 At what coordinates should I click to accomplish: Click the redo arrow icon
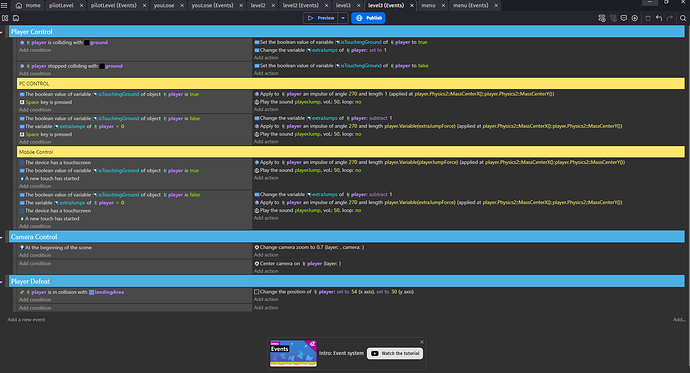(x=670, y=18)
